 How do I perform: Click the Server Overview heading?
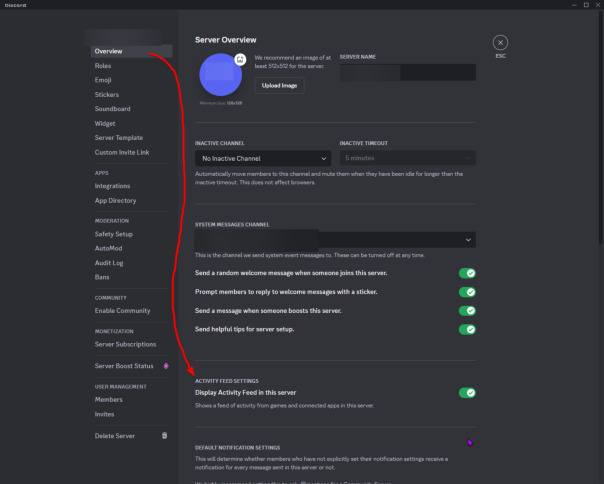pyautogui.click(x=225, y=40)
